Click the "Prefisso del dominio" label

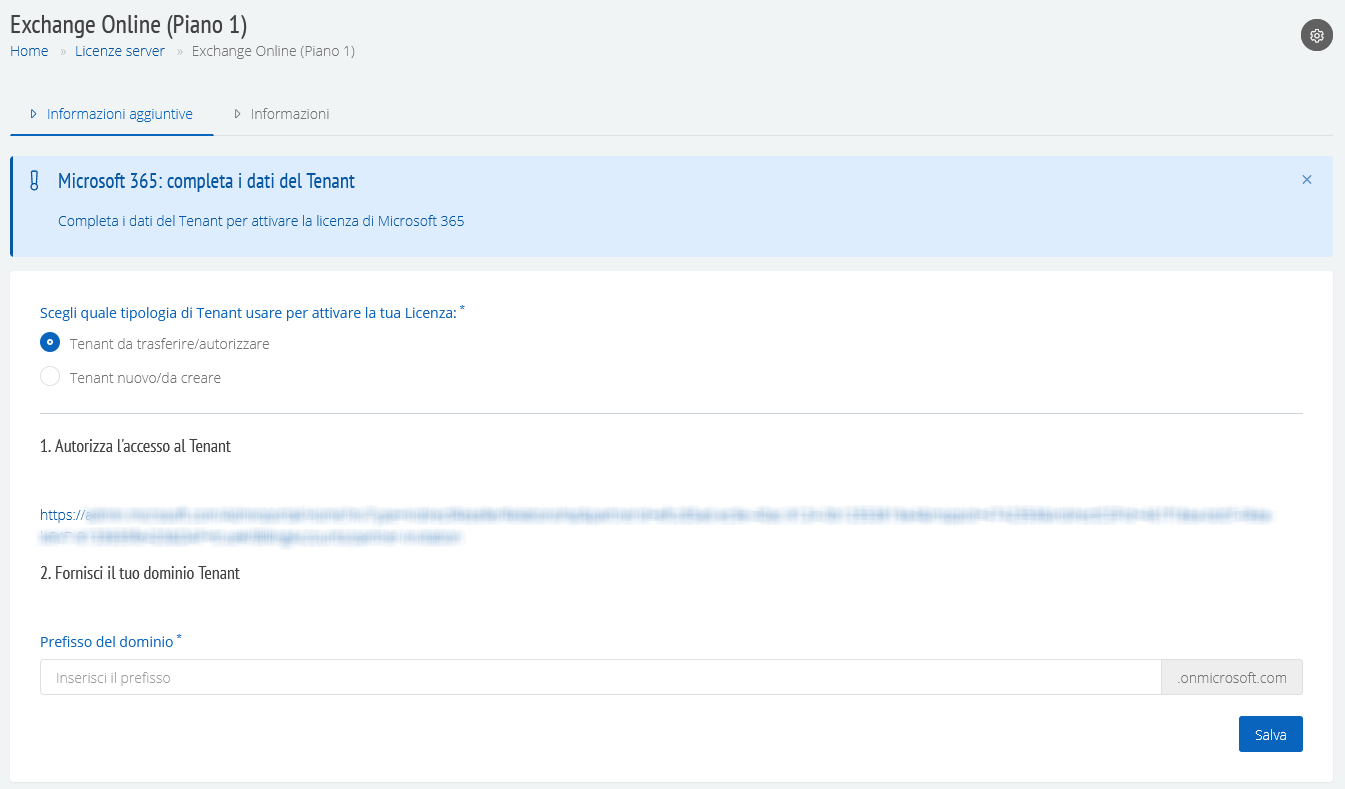(x=107, y=641)
